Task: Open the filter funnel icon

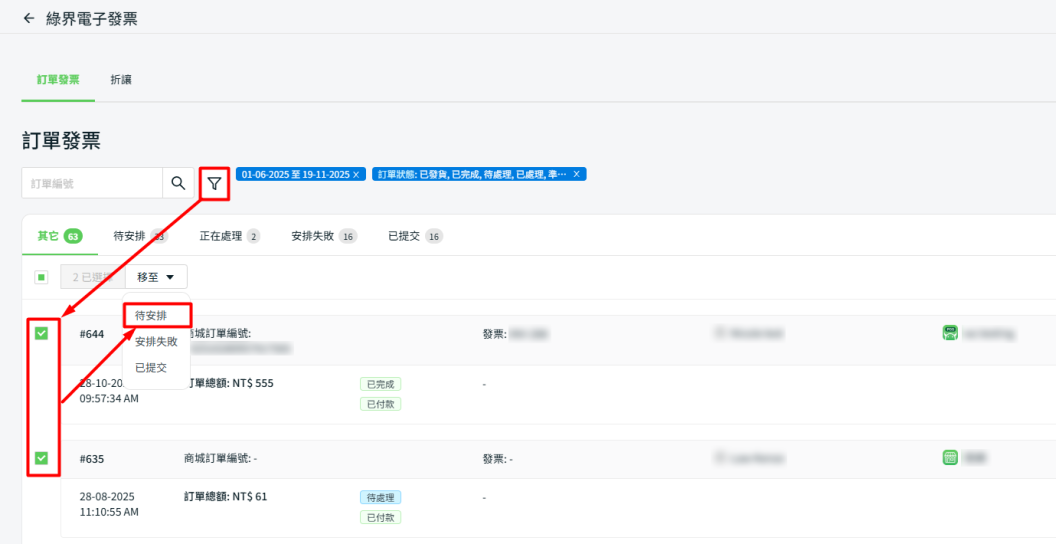Action: [214, 183]
